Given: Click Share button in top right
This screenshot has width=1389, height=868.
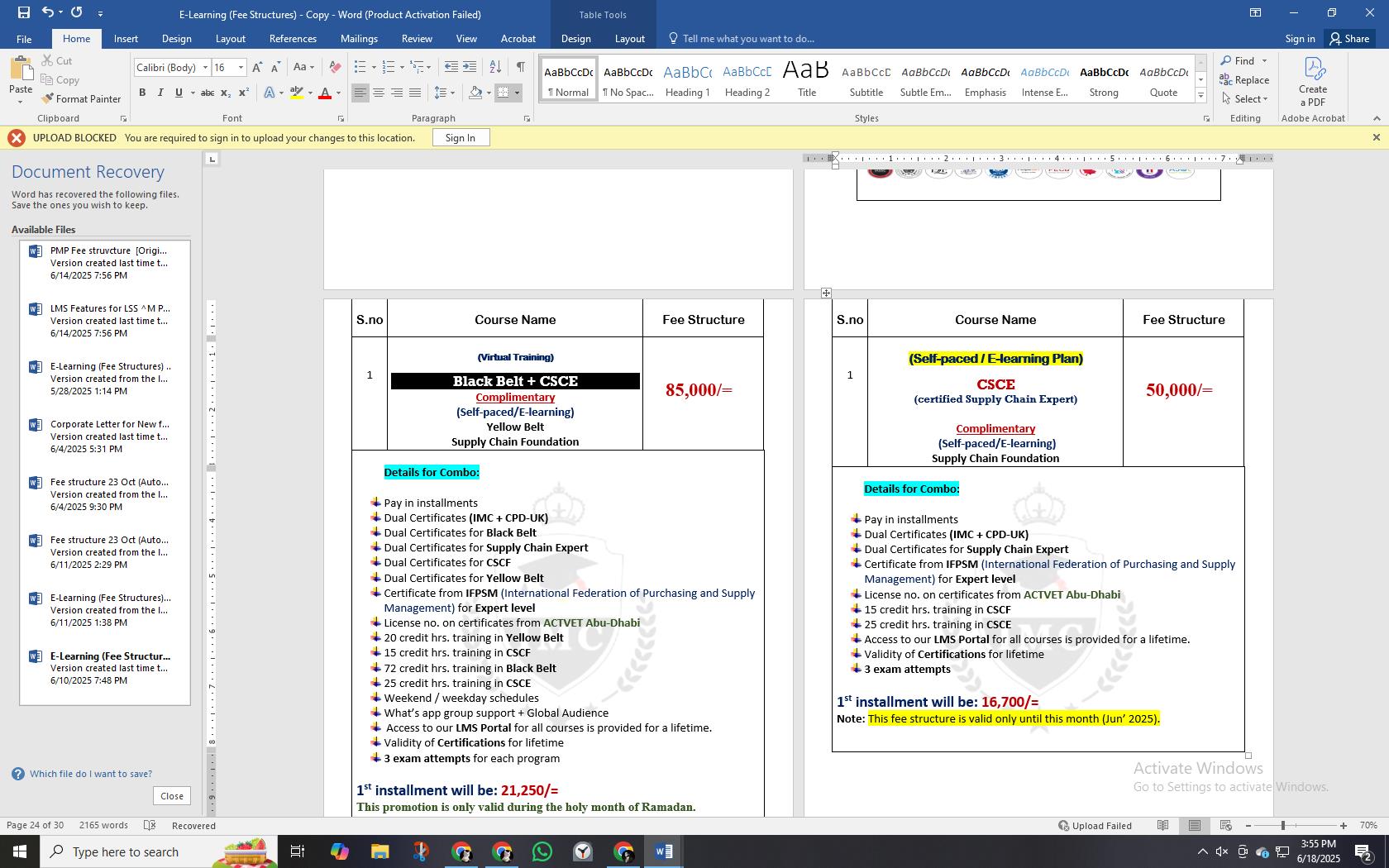Looking at the screenshot, I should 1349,39.
